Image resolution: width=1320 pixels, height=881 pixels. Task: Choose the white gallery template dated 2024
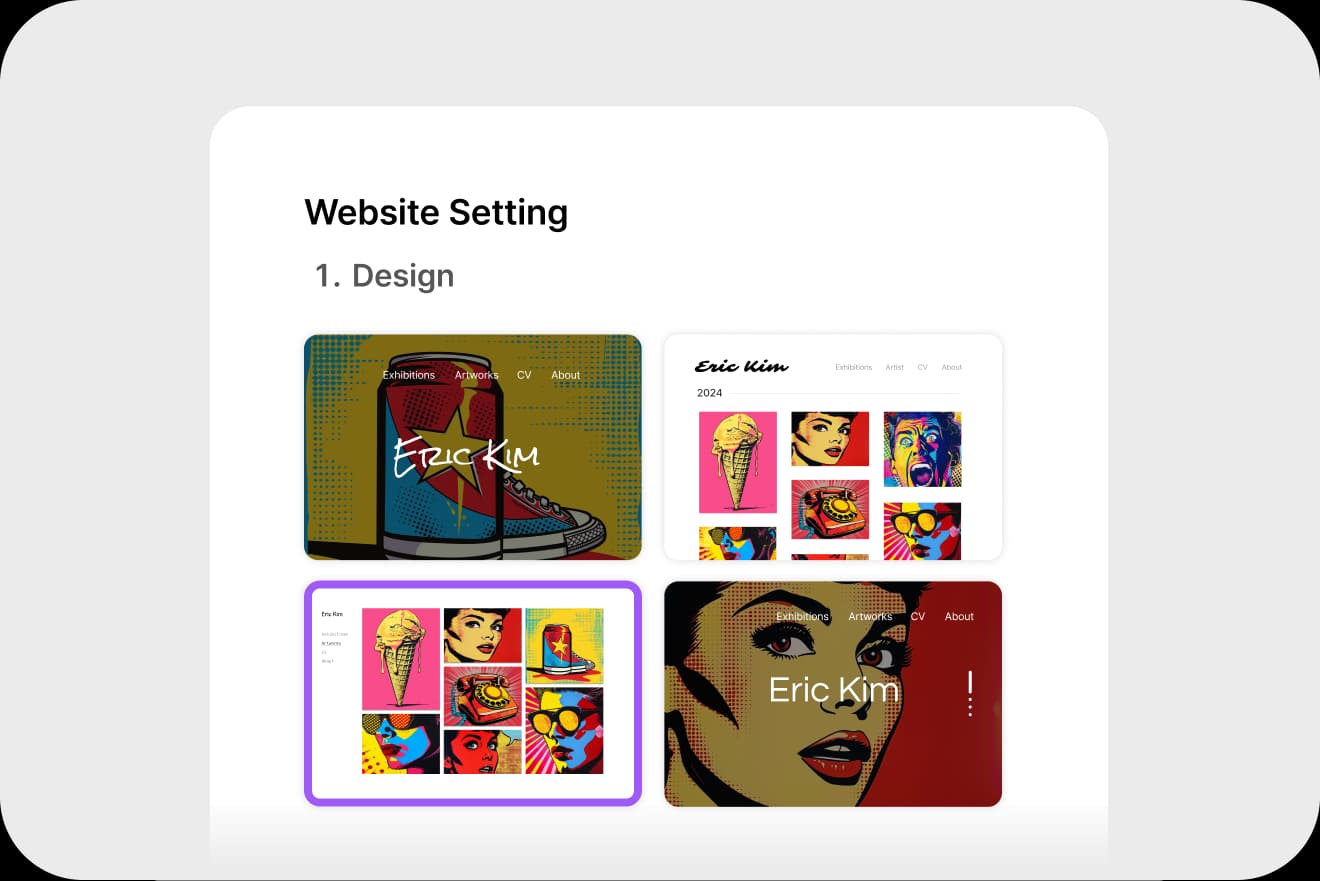pyautogui.click(x=833, y=447)
